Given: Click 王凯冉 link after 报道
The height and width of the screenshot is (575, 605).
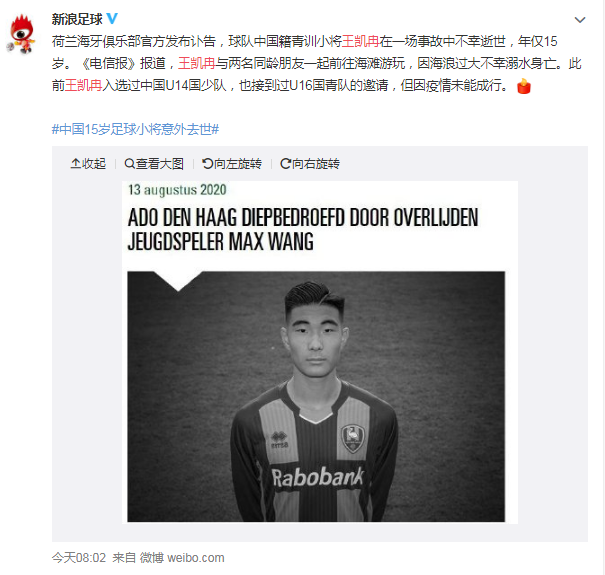Looking at the screenshot, I should (196, 63).
